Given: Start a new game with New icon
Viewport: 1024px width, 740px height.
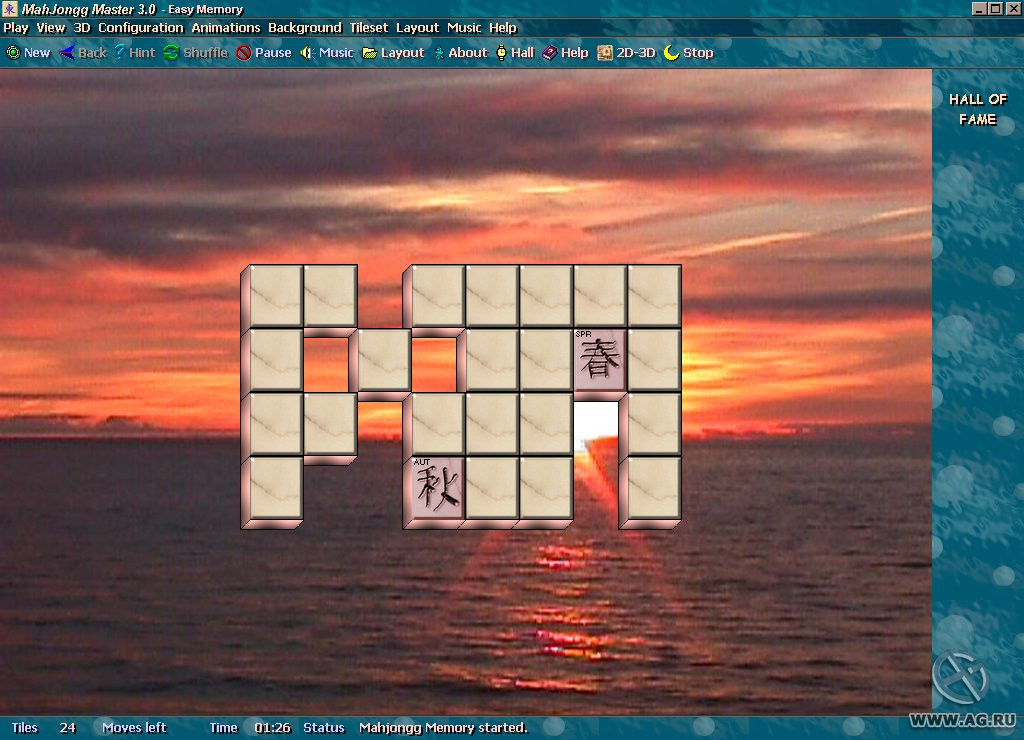Looking at the screenshot, I should click(x=13, y=53).
